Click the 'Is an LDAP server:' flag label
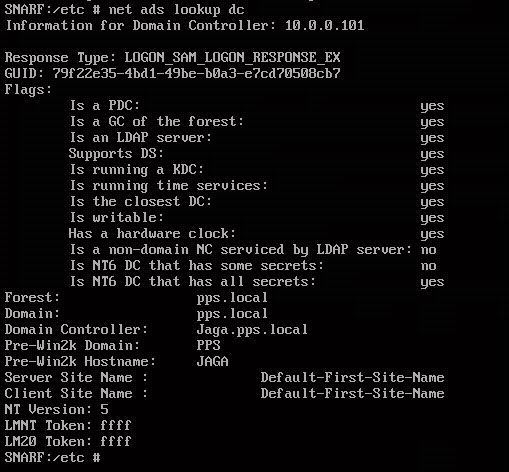Screen dimensions: 509x472 click(x=141, y=138)
